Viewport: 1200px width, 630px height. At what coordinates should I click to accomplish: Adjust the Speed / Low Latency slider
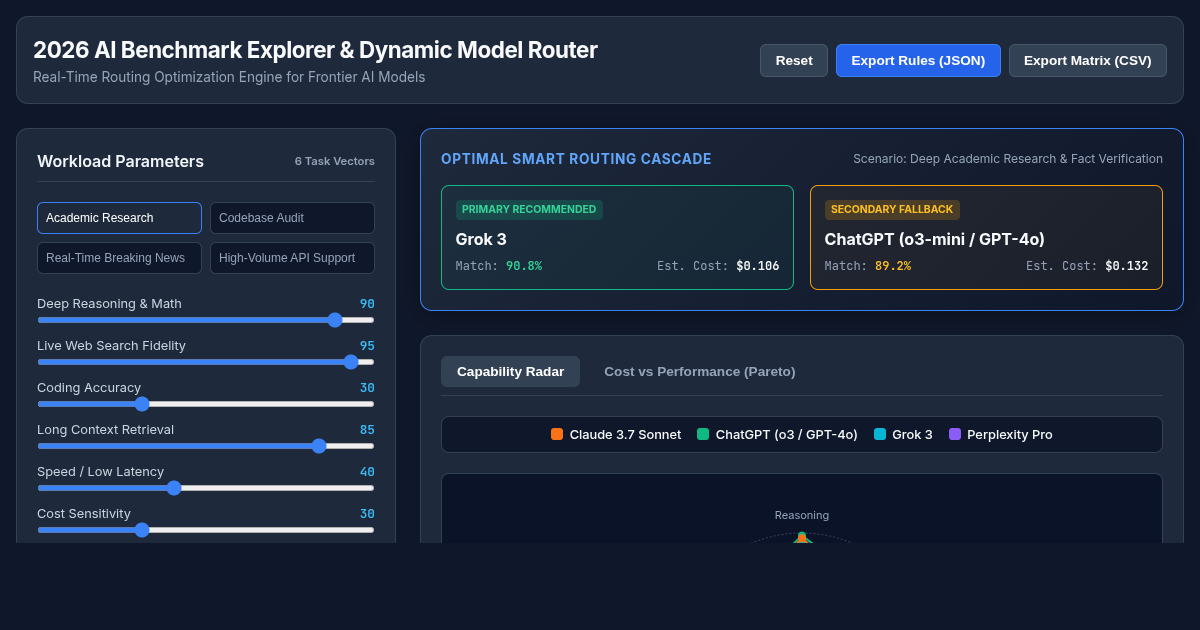(206, 488)
